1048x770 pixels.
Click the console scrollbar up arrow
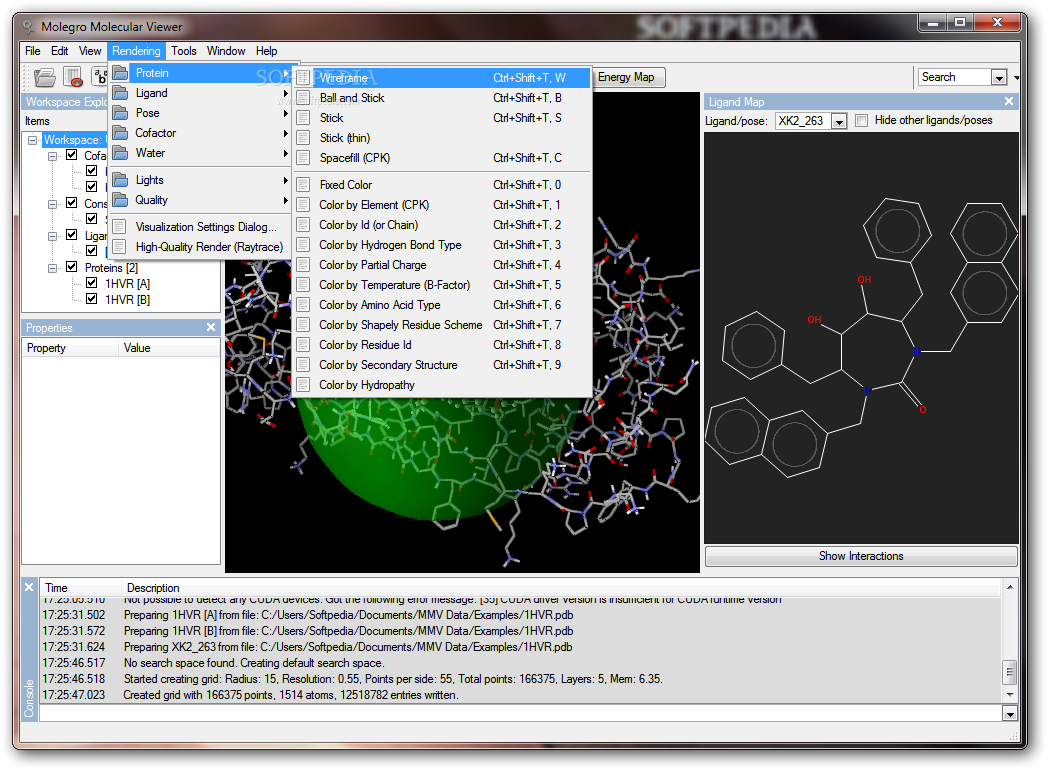coord(1009,587)
